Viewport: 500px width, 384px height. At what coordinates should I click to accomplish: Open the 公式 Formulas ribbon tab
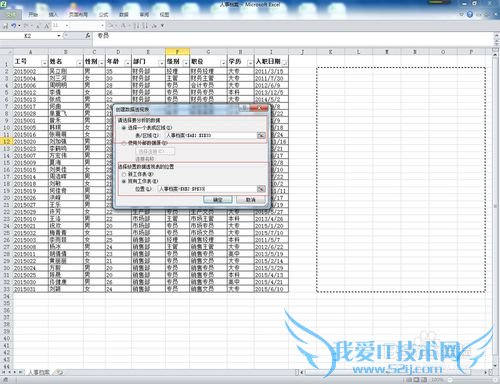(x=104, y=15)
